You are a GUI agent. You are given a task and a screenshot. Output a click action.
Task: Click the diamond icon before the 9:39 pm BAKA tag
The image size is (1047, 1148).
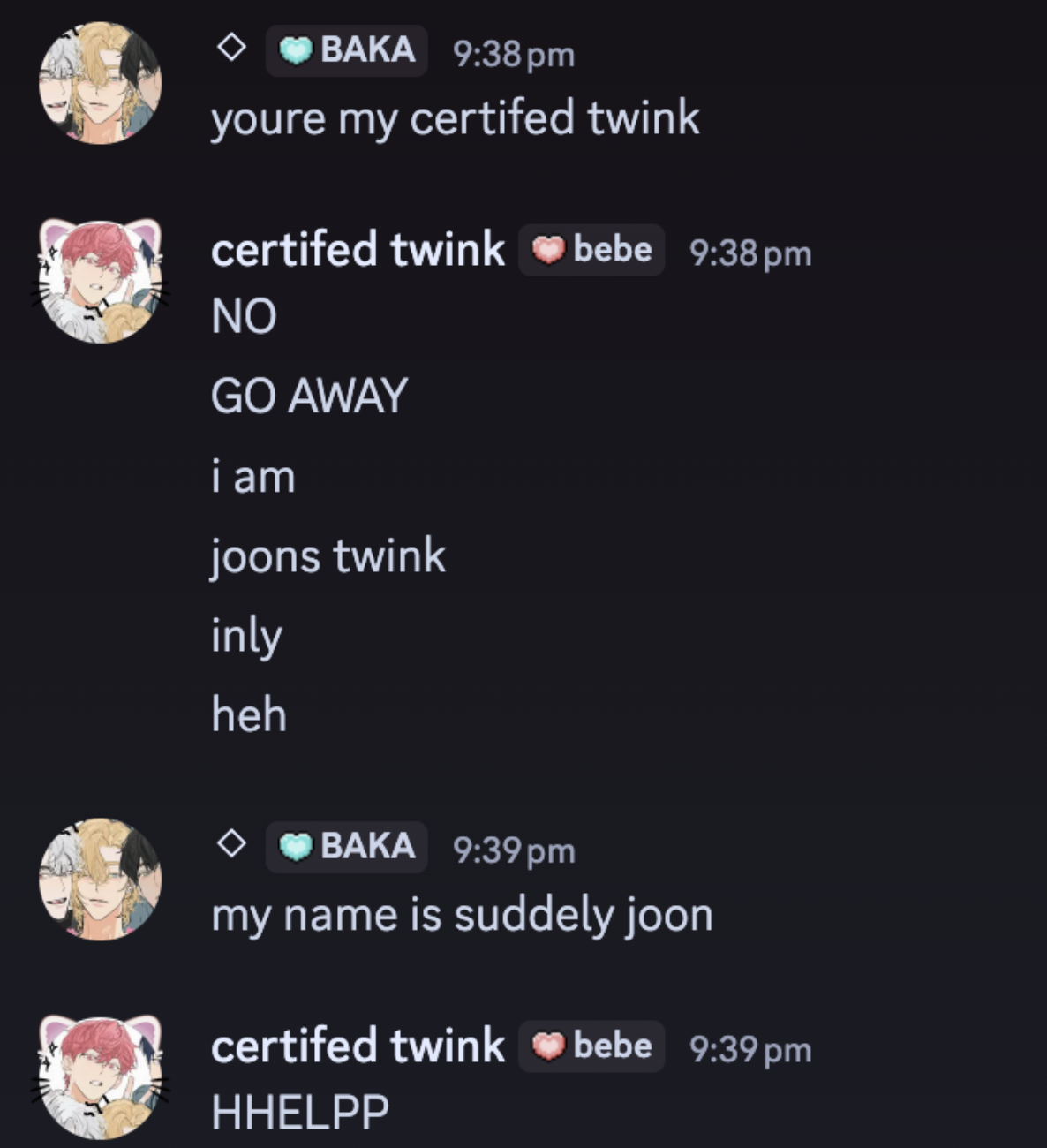[x=231, y=845]
